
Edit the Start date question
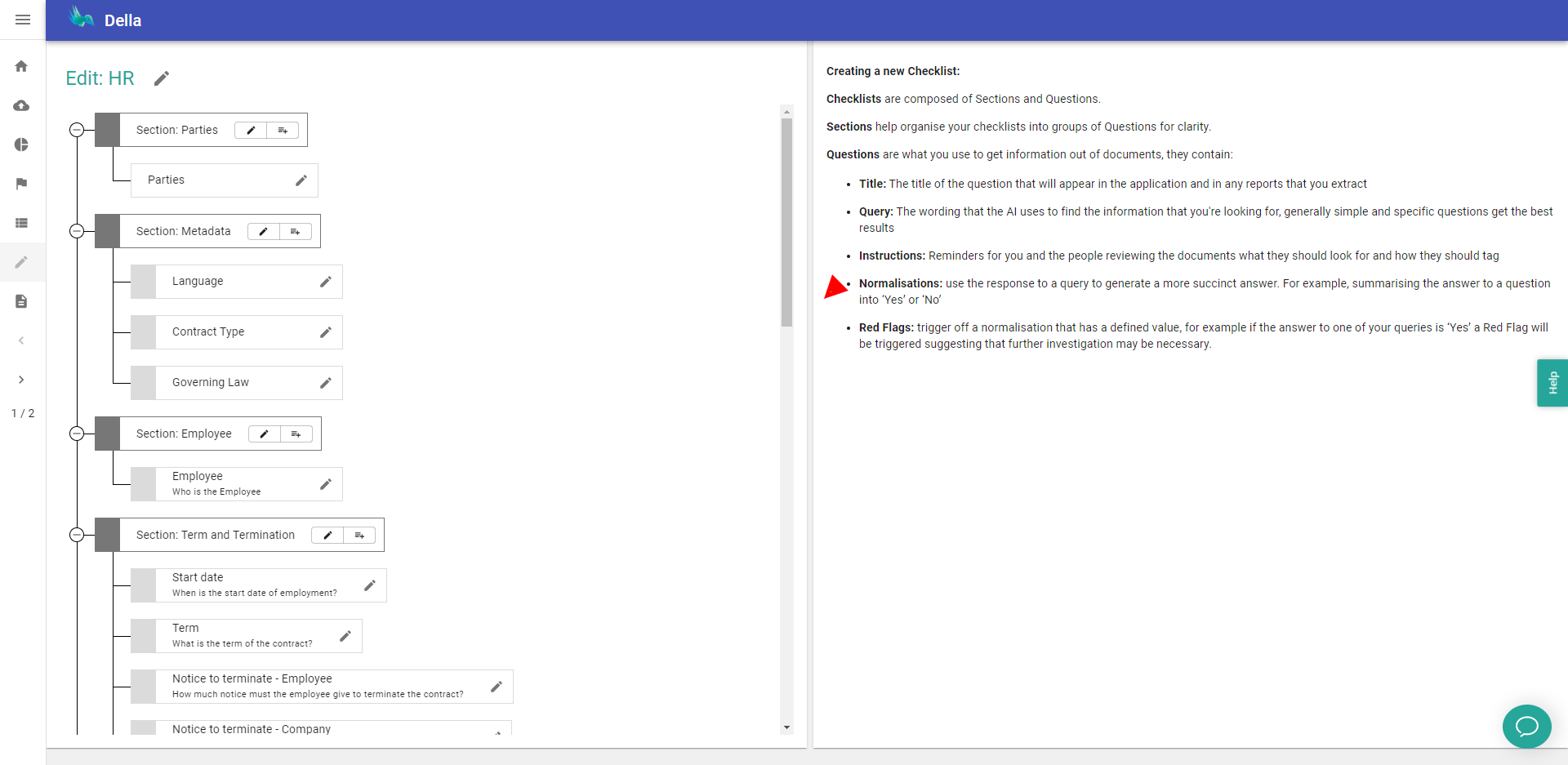tap(370, 585)
